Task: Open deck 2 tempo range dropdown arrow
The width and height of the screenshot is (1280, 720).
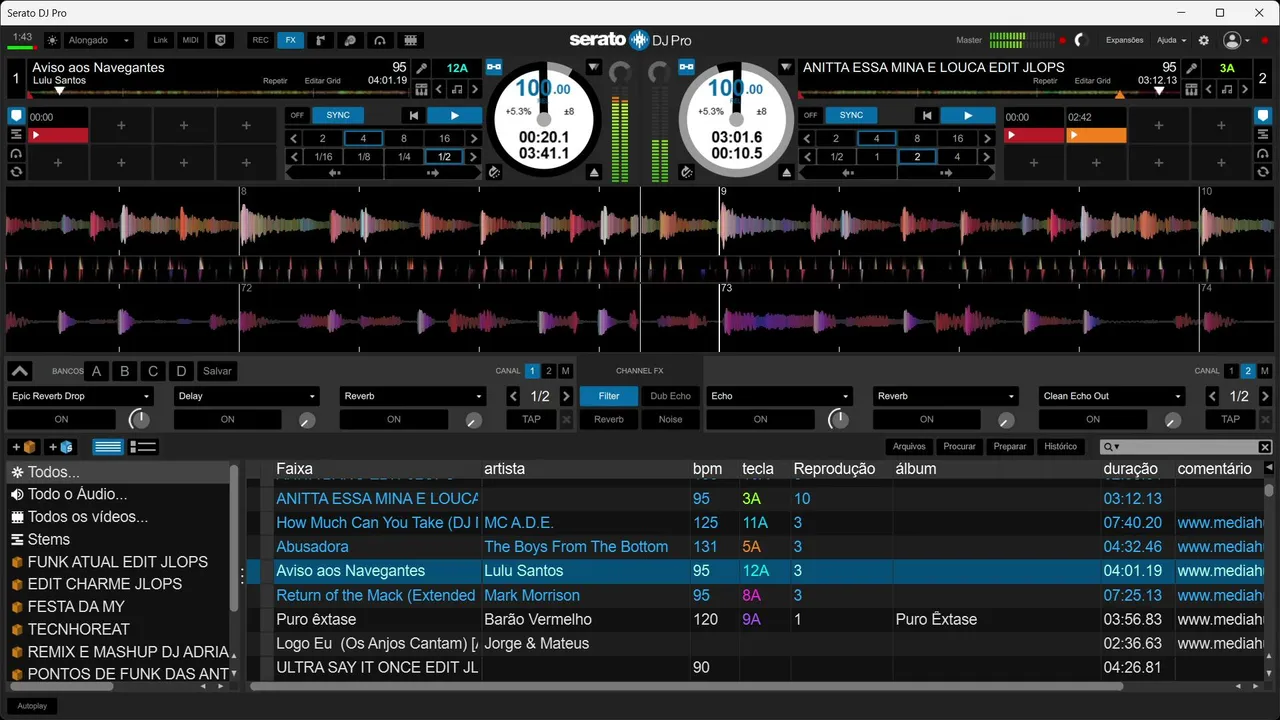Action: 787,68
